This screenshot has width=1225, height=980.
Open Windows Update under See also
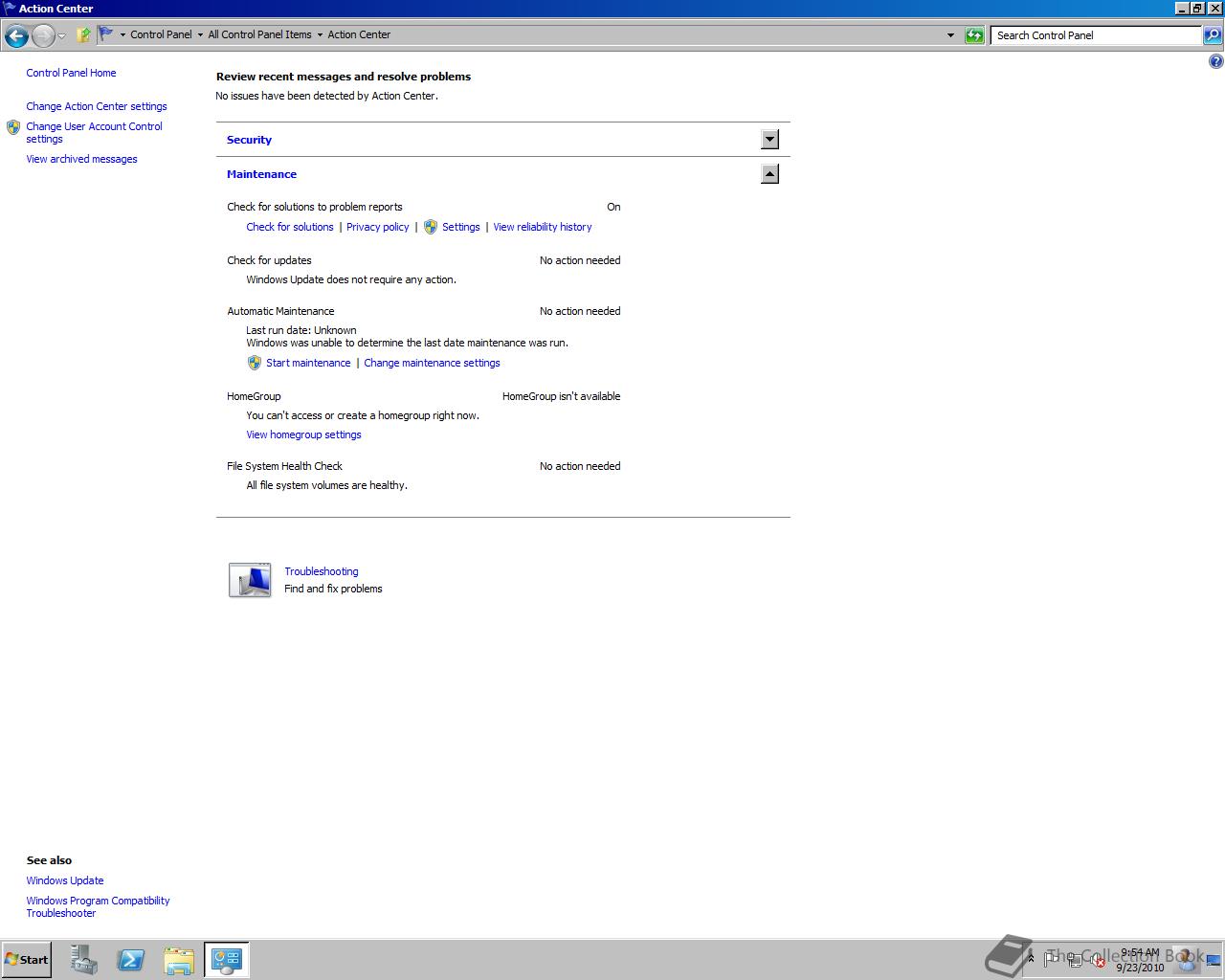coord(65,880)
